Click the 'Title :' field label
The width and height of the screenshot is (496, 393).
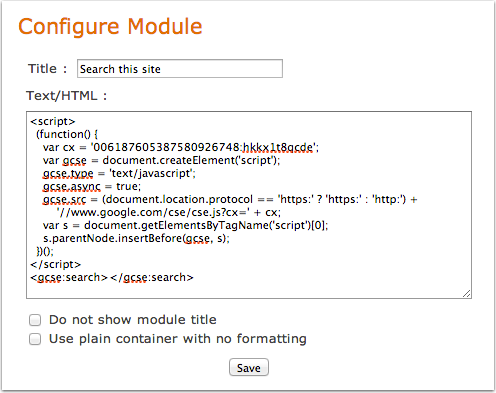pyautogui.click(x=47, y=69)
